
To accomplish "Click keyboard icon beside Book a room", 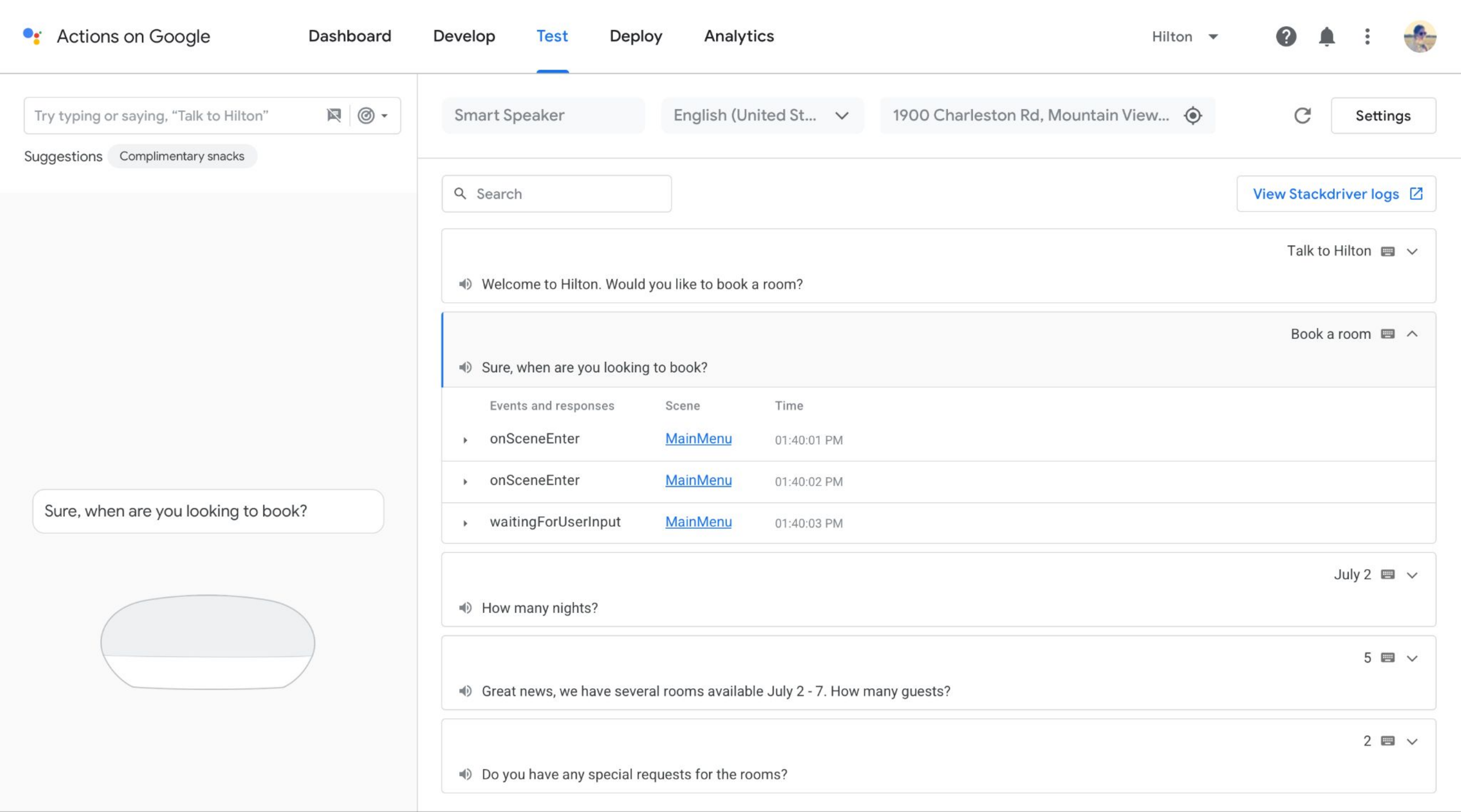I will (x=1388, y=333).
